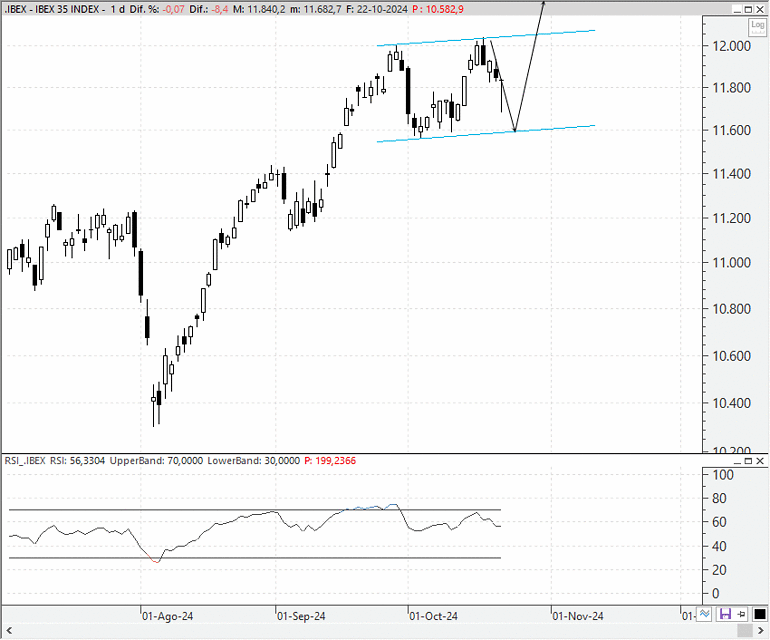Screen dimensions: 770x640
Task: Click the purple save diskette icon
Action: coord(725,614)
